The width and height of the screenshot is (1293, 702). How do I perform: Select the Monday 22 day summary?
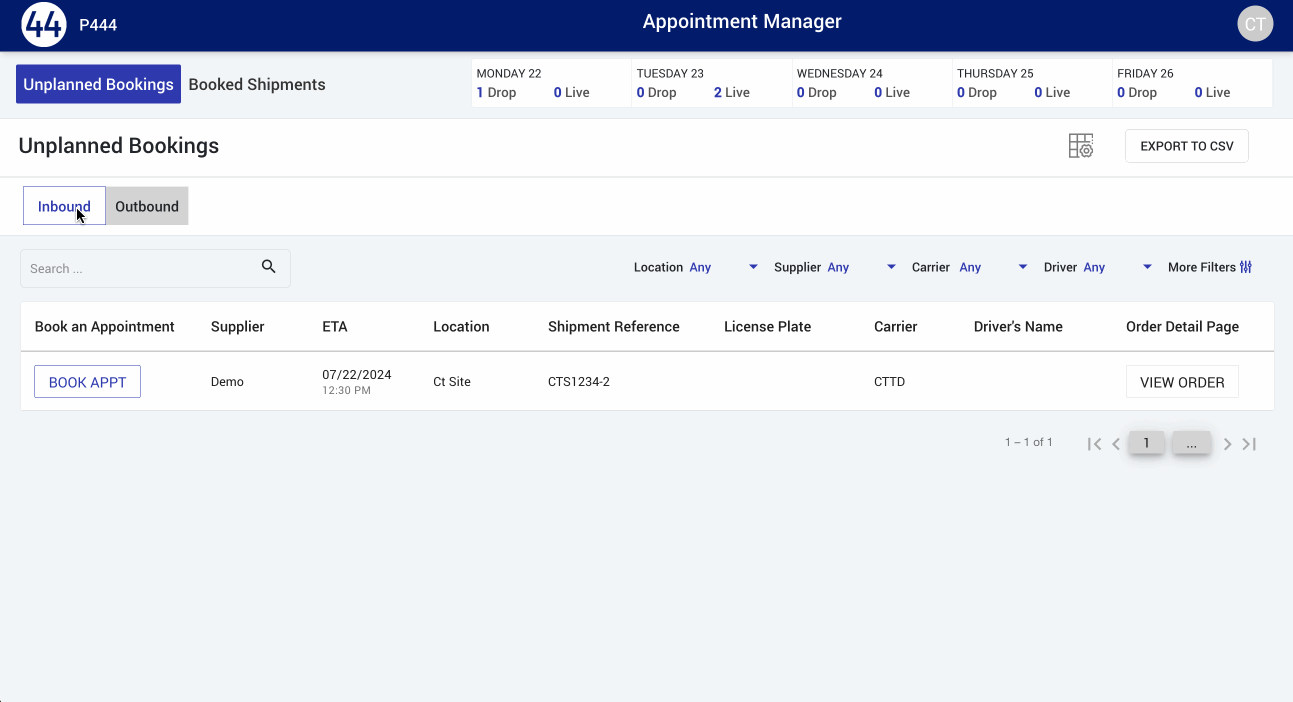[x=551, y=83]
